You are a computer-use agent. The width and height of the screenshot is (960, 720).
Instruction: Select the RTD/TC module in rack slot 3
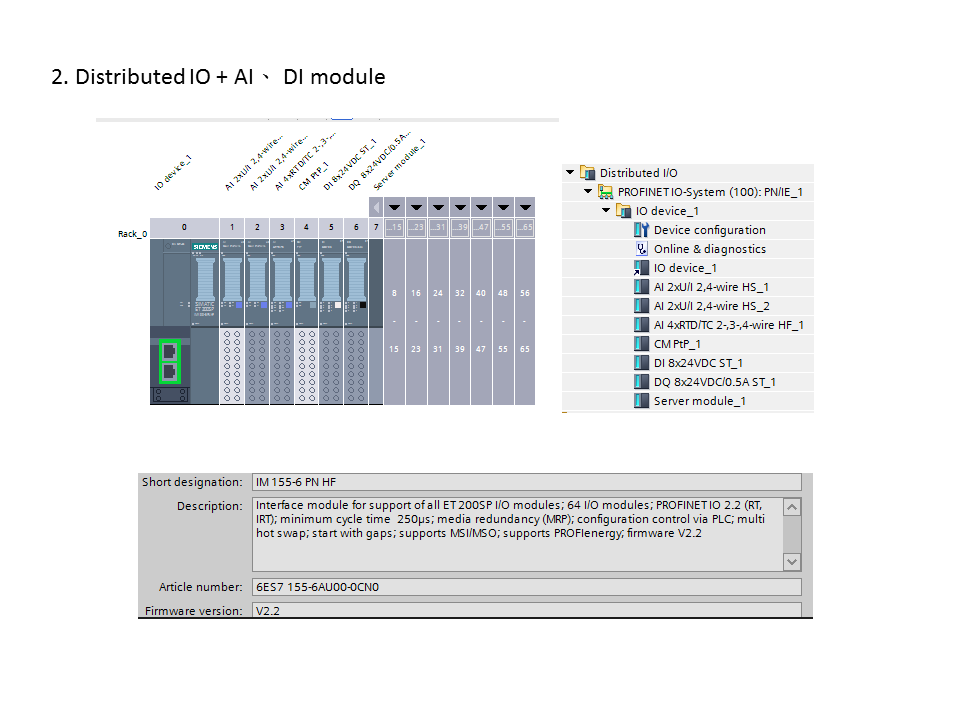[x=282, y=321]
